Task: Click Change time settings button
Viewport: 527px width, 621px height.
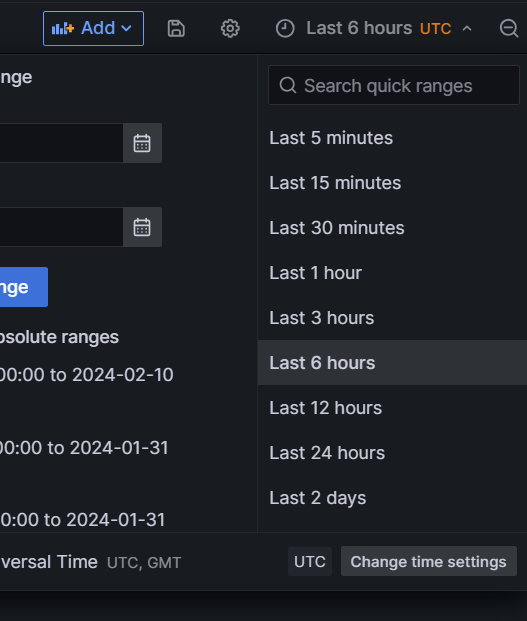Action: point(428,562)
